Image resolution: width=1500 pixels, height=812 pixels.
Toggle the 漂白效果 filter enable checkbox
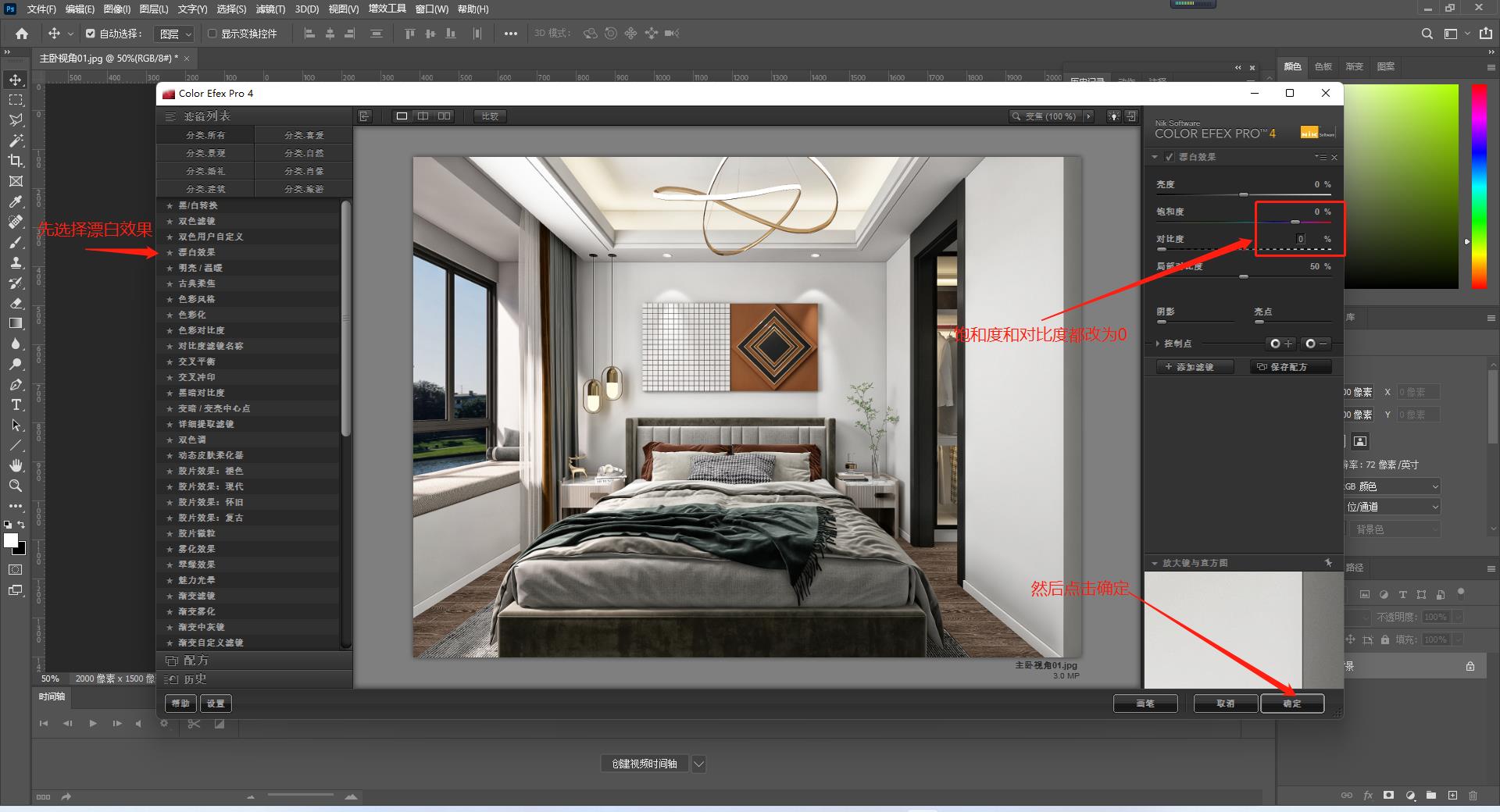click(x=1168, y=156)
